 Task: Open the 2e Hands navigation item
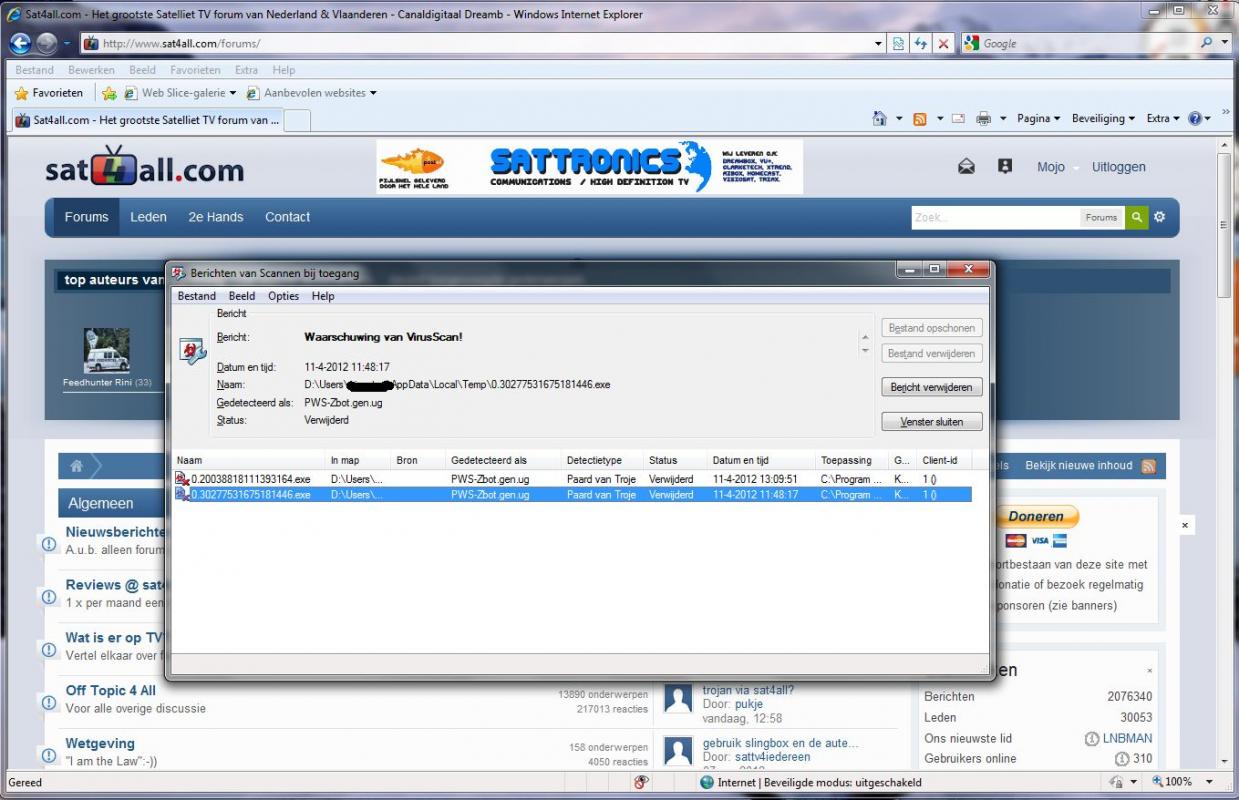(216, 217)
